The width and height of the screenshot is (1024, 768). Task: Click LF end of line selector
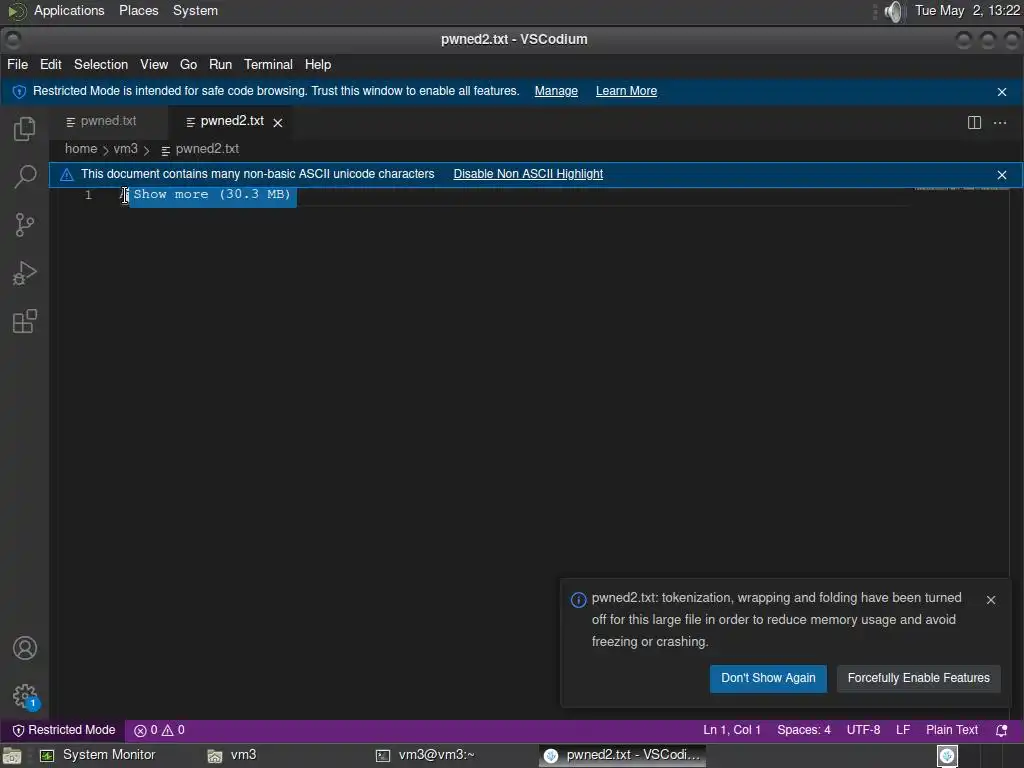903,730
